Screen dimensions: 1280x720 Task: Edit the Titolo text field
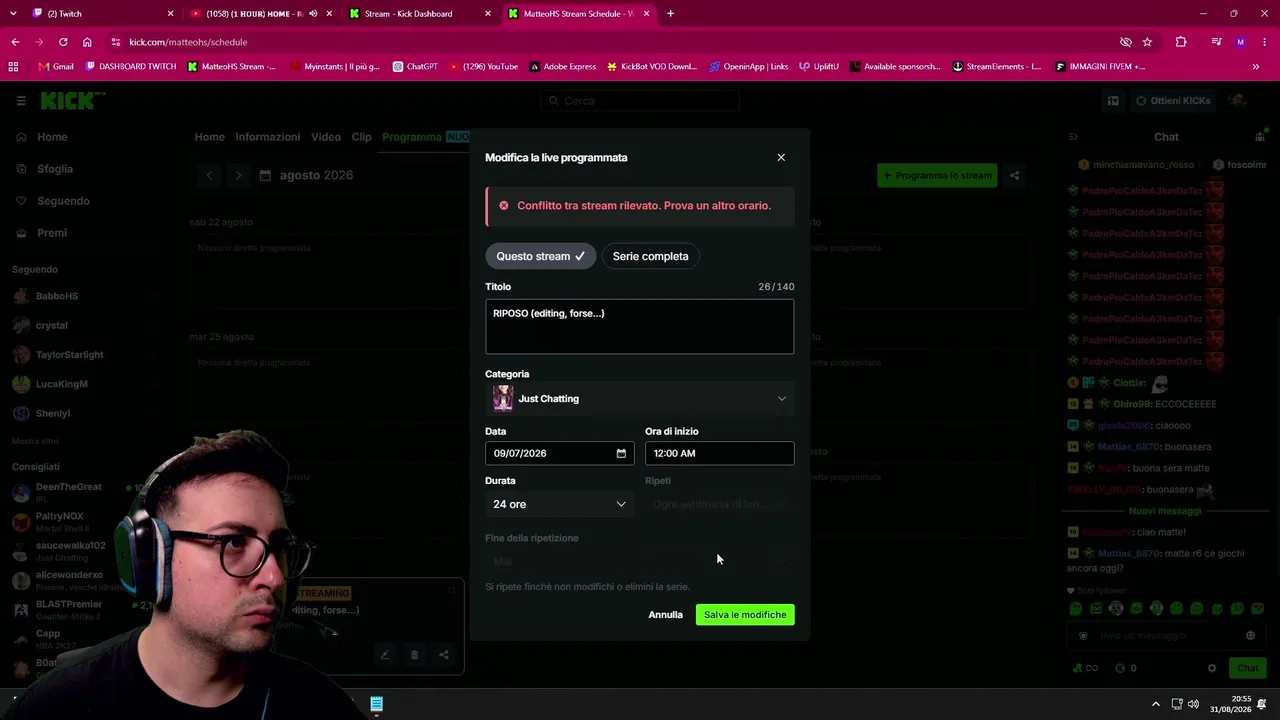click(x=640, y=326)
